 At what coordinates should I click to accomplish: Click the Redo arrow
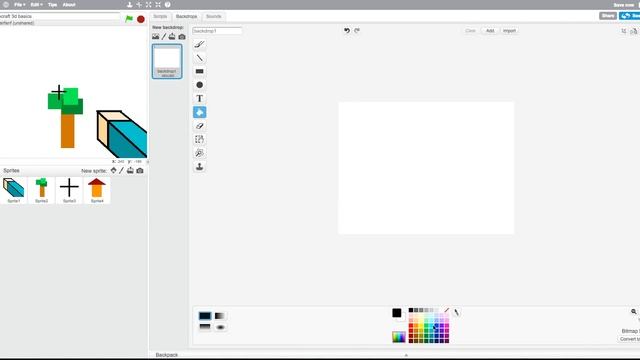357,31
